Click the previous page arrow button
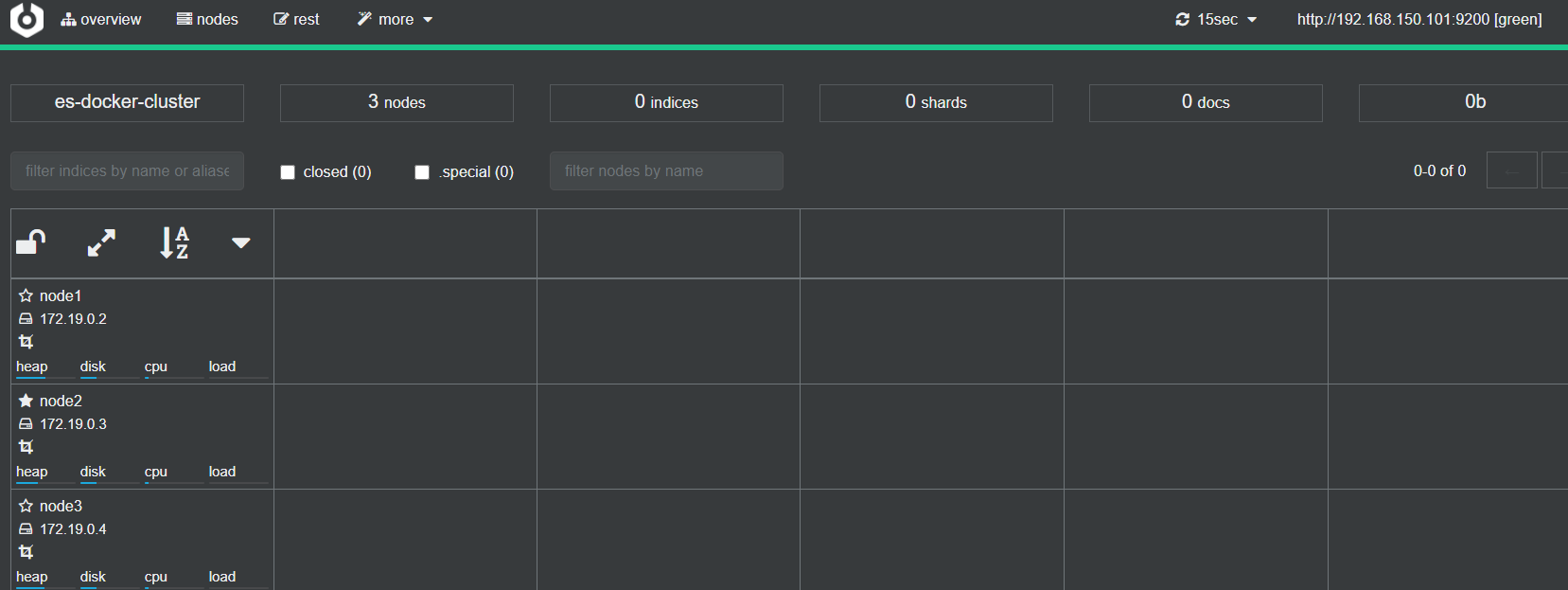This screenshot has height=590, width=1568. [x=1511, y=170]
